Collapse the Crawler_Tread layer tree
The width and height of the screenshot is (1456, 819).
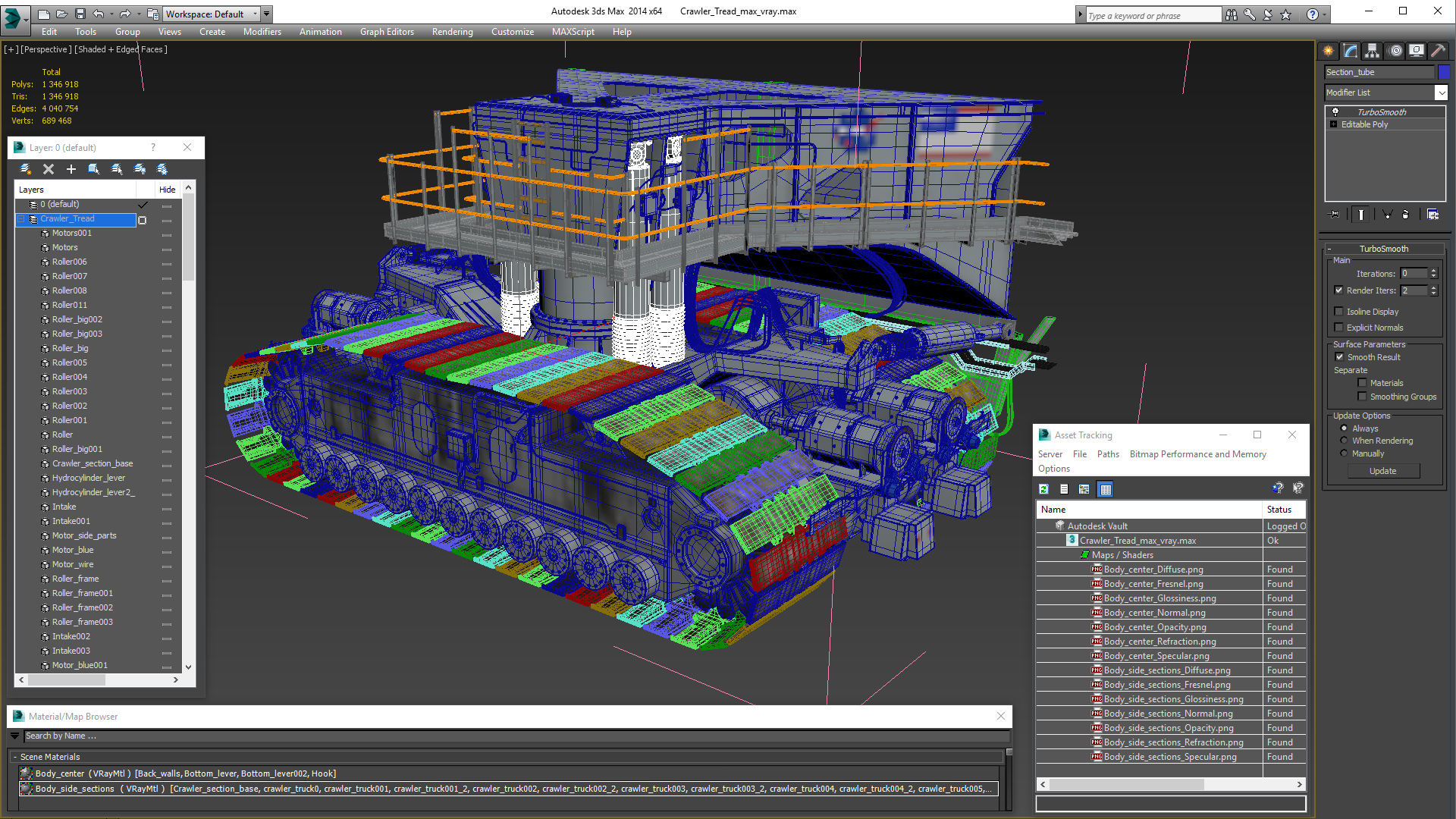tap(21, 218)
